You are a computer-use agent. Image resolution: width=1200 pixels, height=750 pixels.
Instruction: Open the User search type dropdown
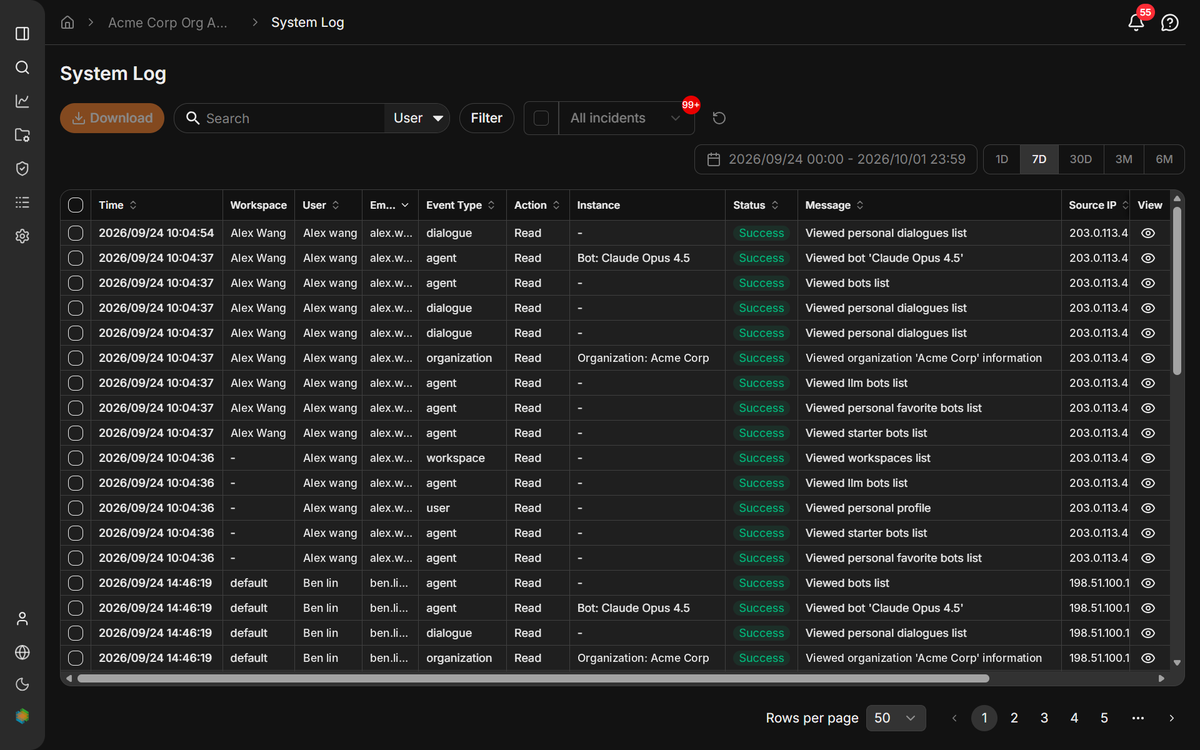pos(418,118)
